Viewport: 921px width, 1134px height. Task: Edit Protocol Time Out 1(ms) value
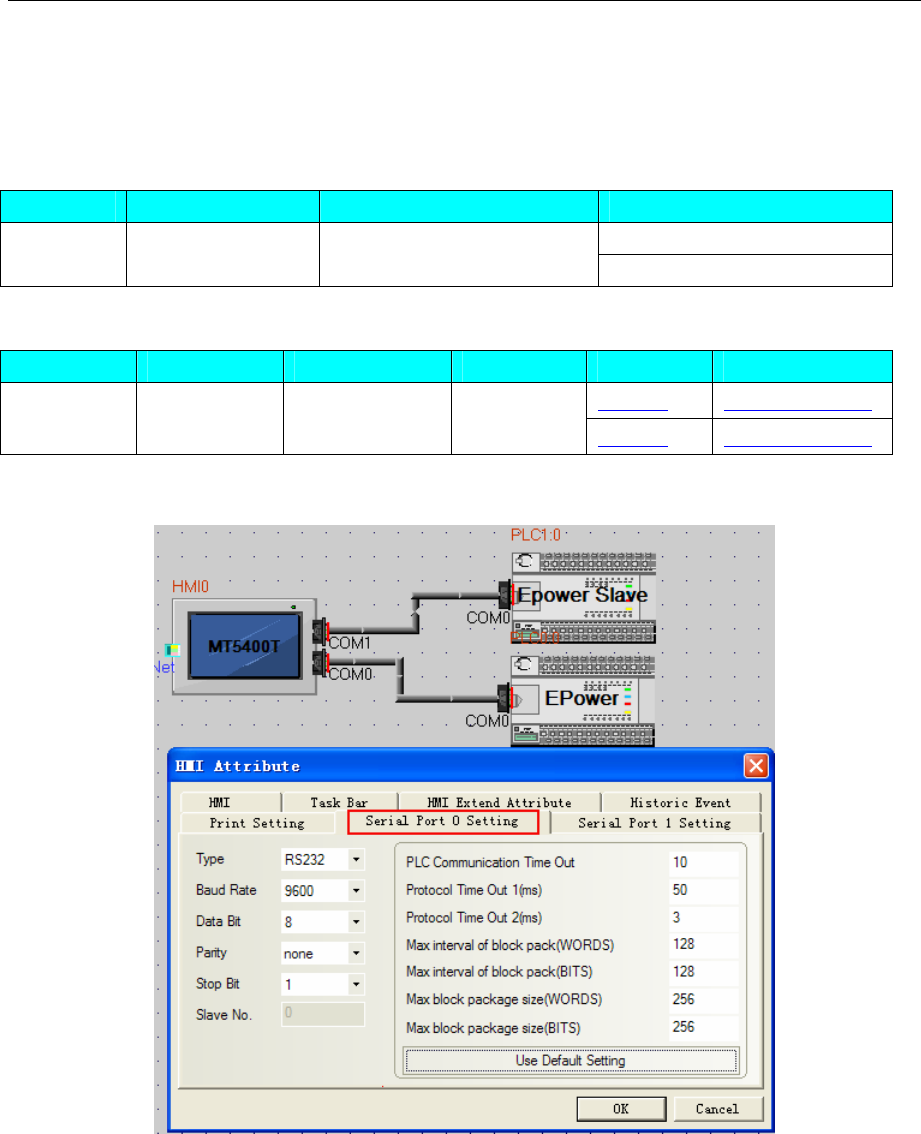click(703, 890)
